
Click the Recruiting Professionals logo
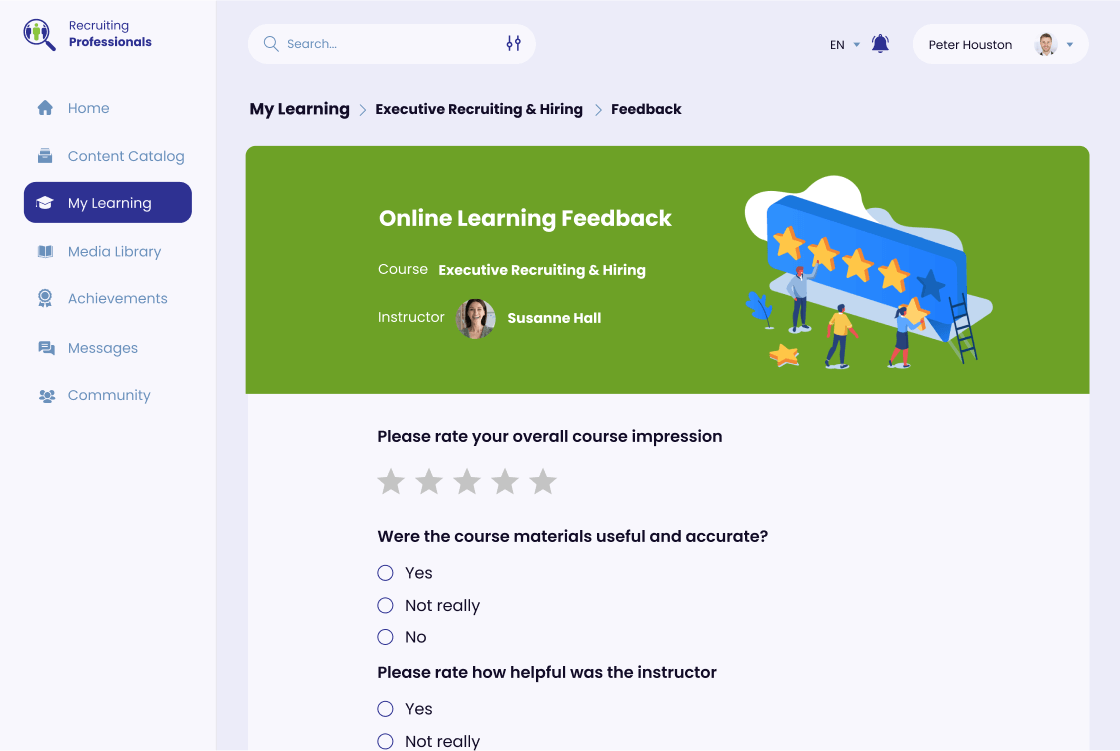click(x=40, y=34)
